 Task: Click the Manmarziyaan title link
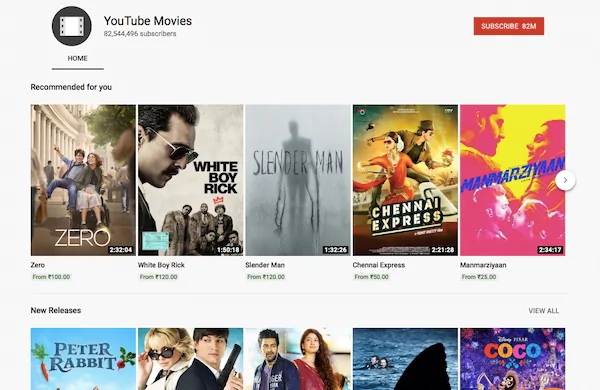pos(483,265)
